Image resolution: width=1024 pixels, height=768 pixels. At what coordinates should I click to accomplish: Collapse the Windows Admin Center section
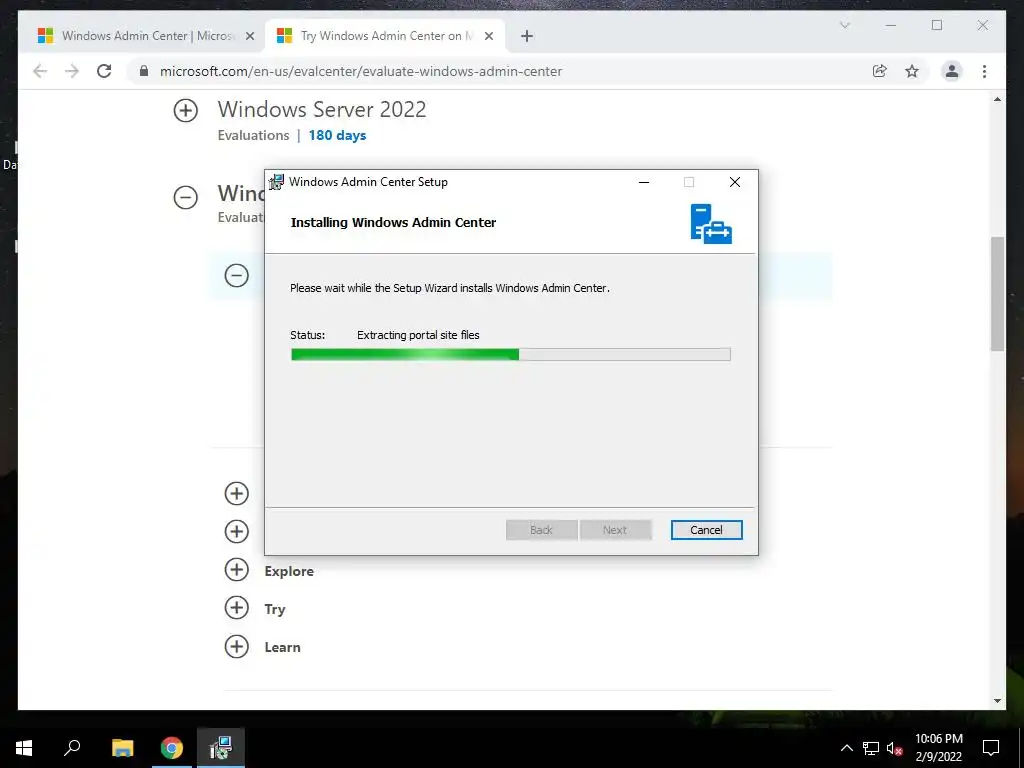[185, 197]
